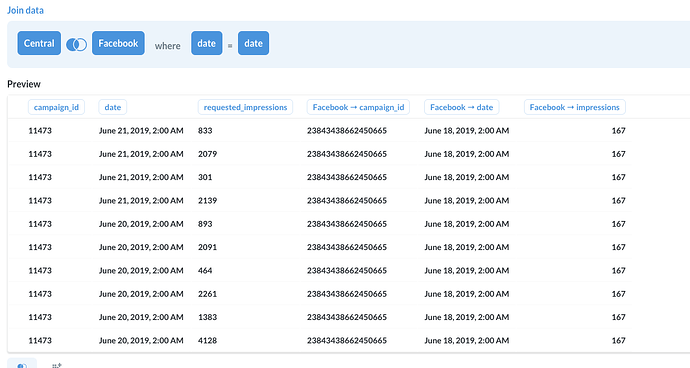Click the where keyword in the join clause
690x368 pixels.
[x=168, y=46]
